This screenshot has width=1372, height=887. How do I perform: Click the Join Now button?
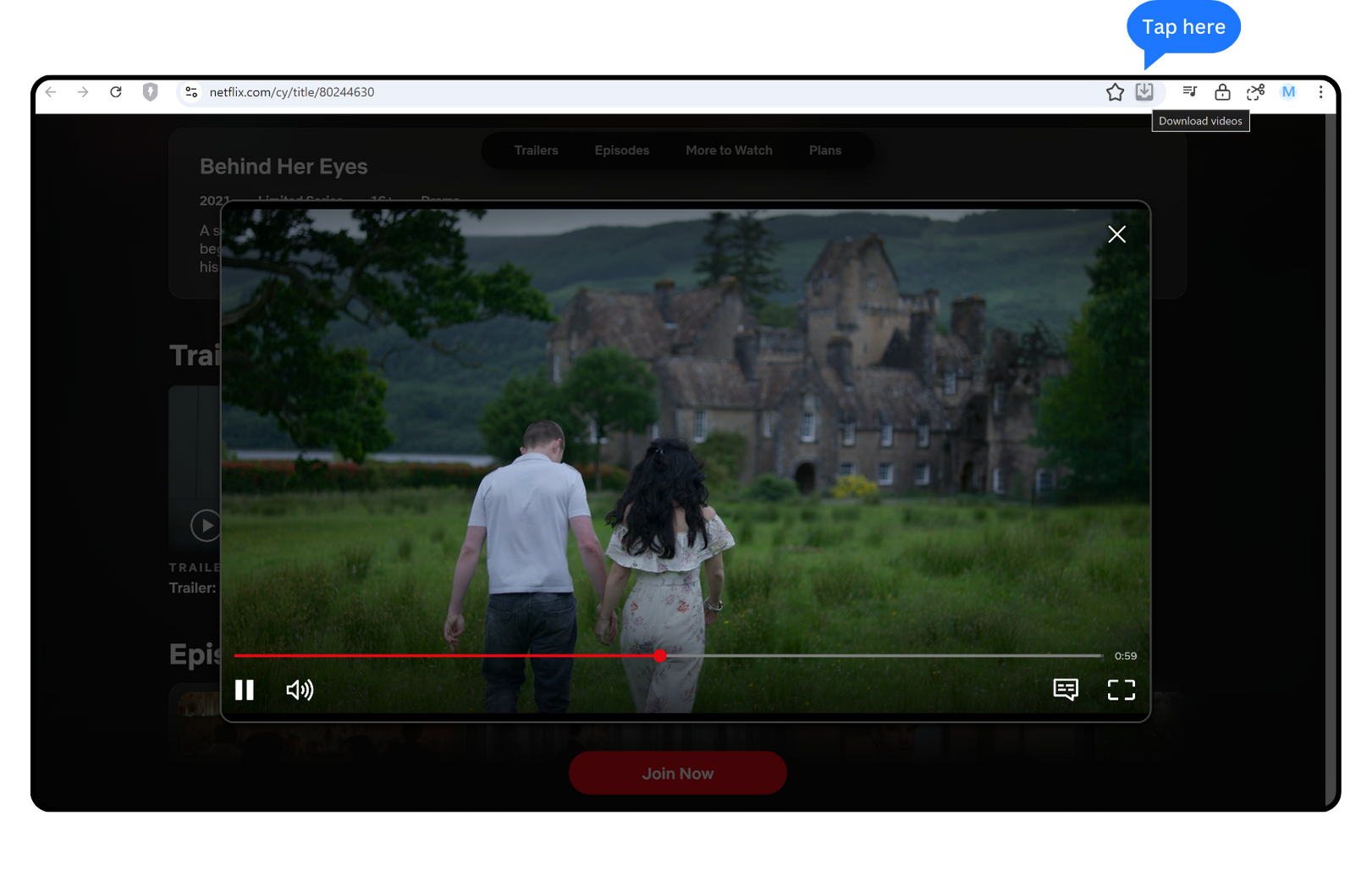coord(678,774)
